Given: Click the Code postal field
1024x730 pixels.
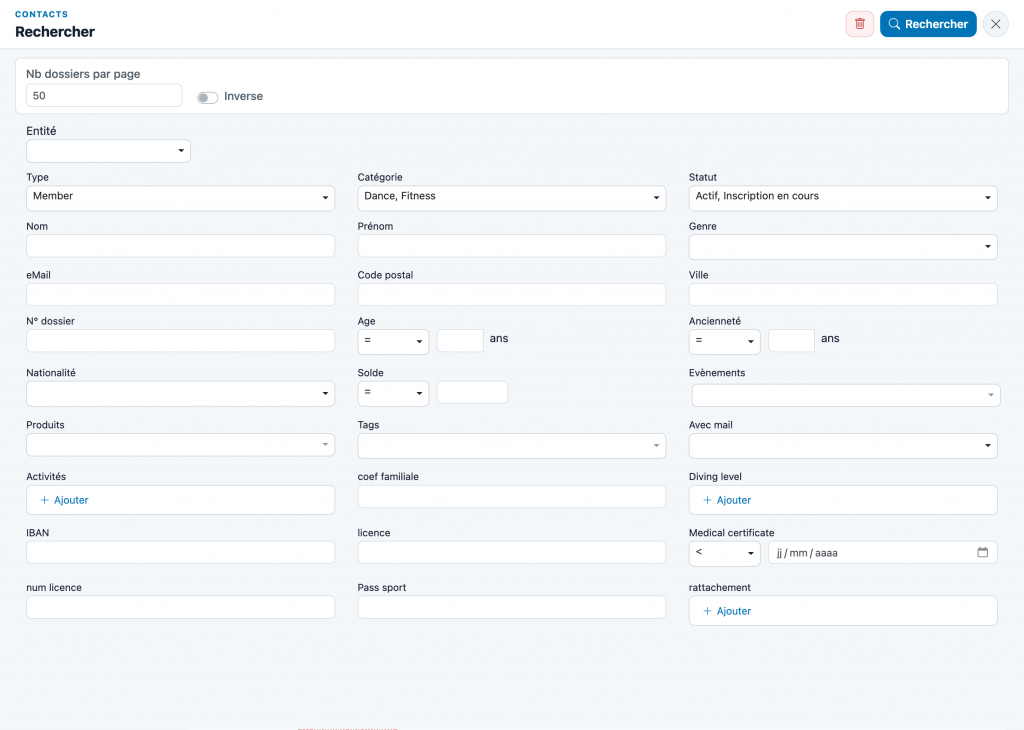Looking at the screenshot, I should coord(511,294).
